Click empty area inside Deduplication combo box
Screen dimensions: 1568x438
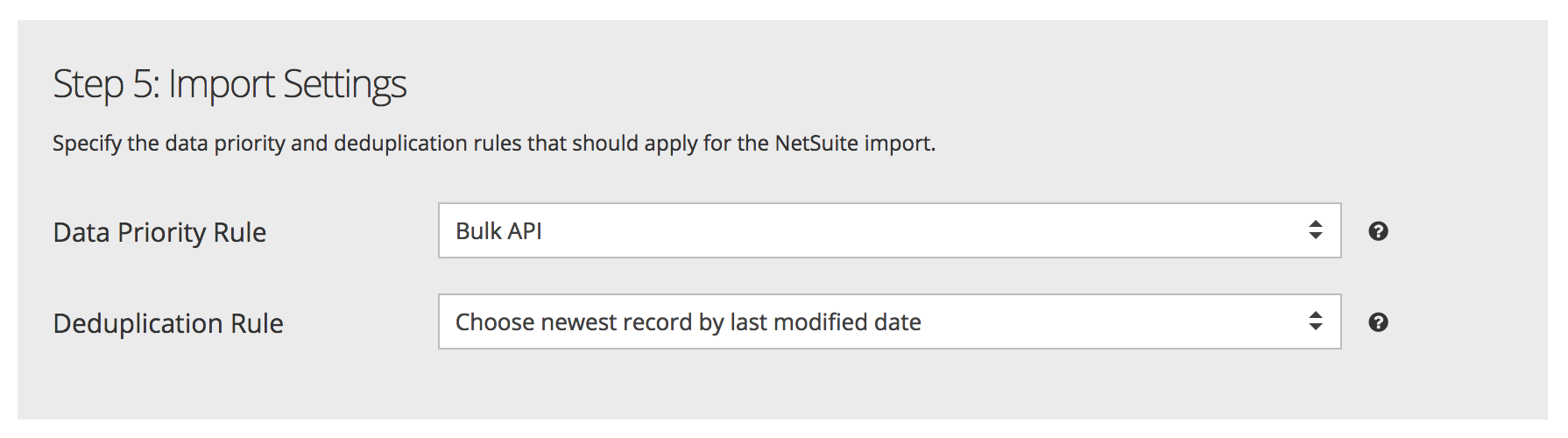pyautogui.click(x=1095, y=322)
